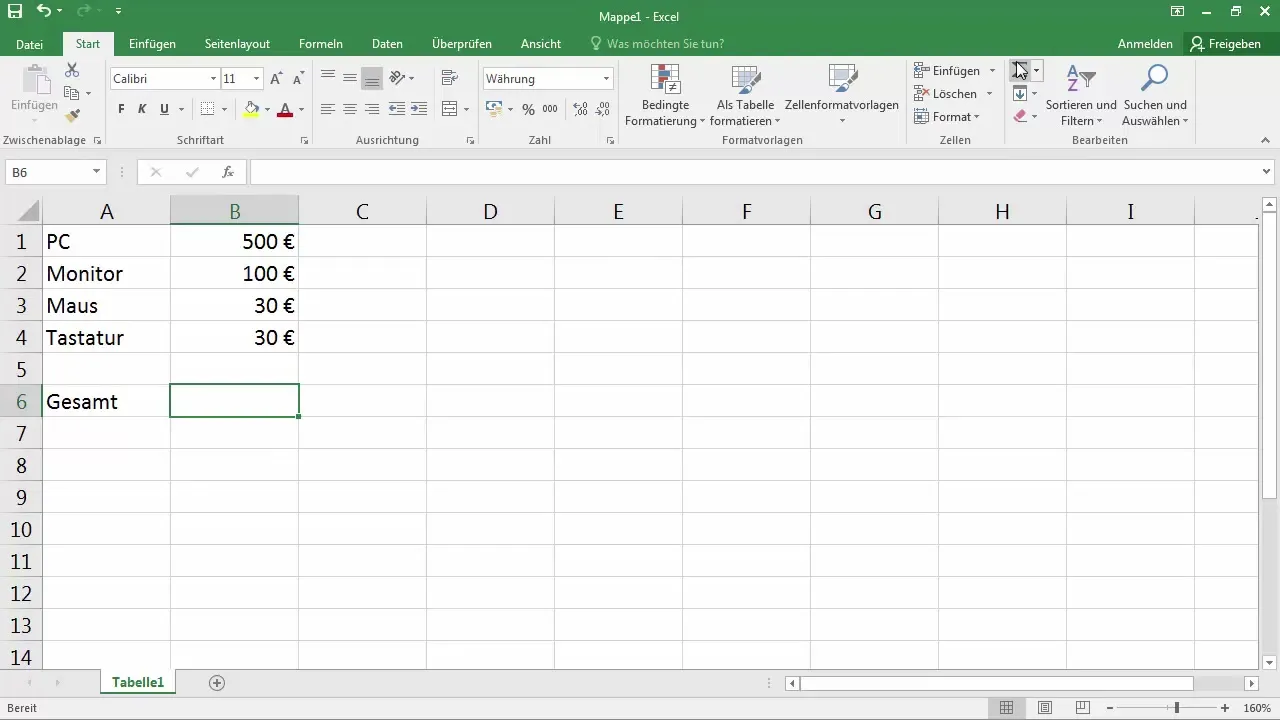Open the fill color dropdown arrow
Image resolution: width=1280 pixels, height=720 pixels.
pyautogui.click(x=267, y=109)
